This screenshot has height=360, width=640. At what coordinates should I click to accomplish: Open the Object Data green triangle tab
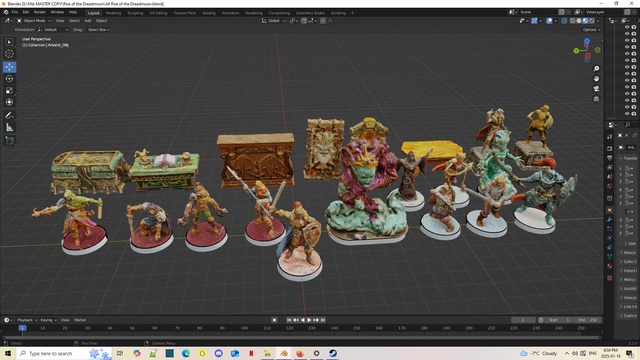pos(610,256)
